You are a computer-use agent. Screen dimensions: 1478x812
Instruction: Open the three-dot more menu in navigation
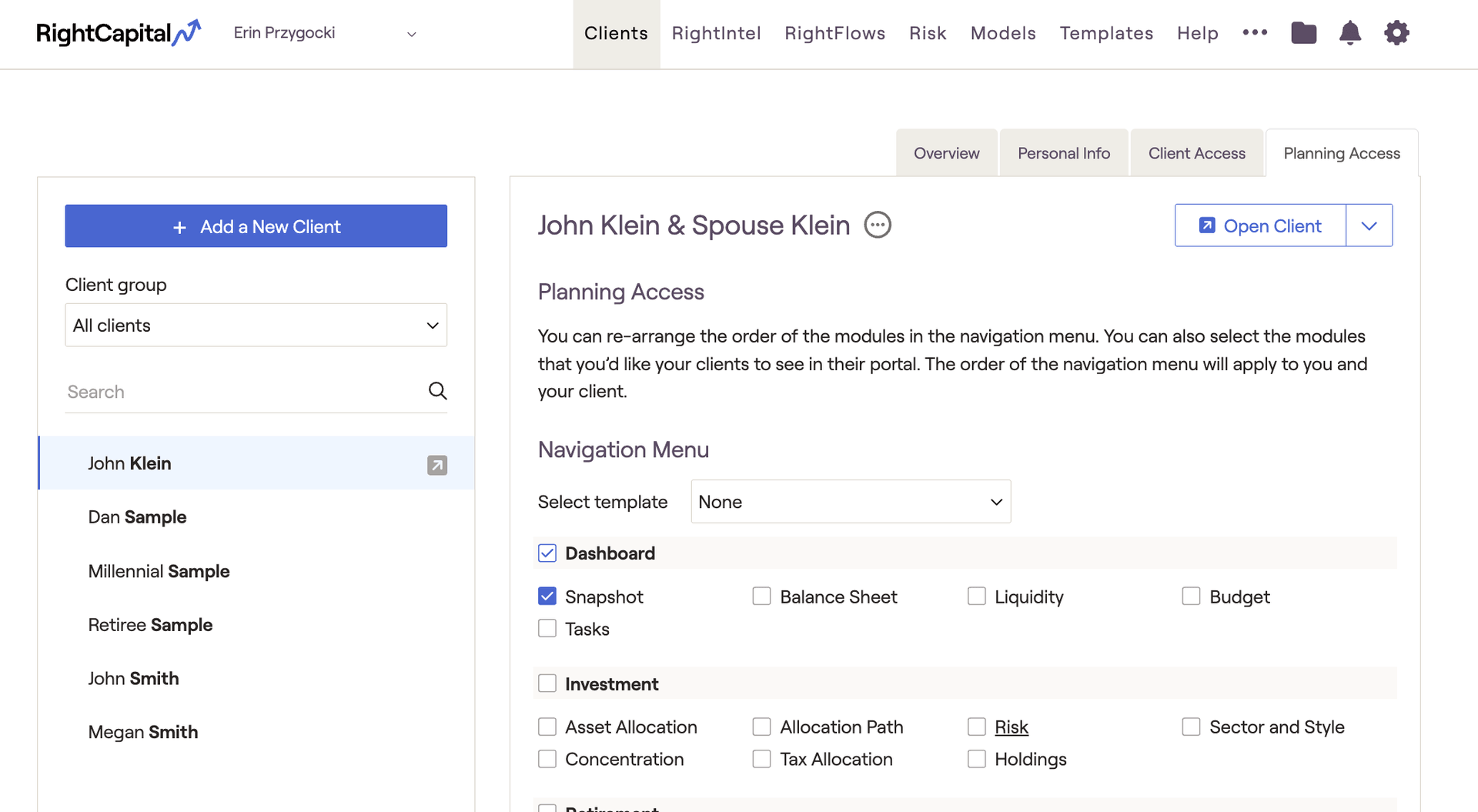click(1255, 32)
